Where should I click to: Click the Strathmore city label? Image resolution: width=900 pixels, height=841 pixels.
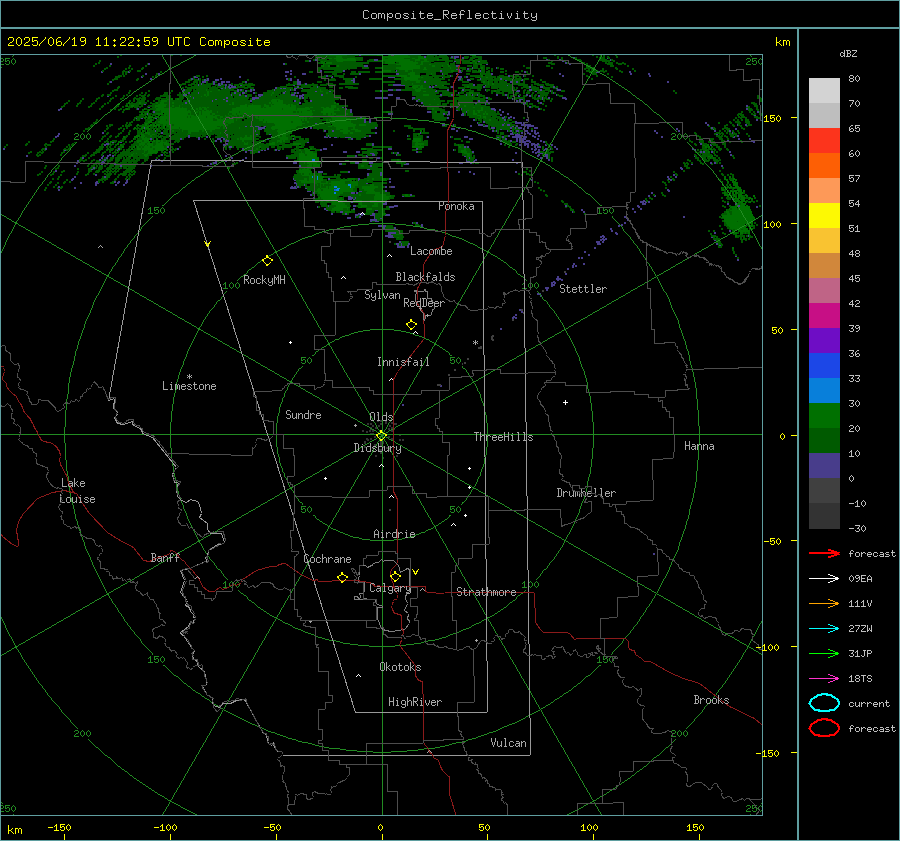click(486, 592)
